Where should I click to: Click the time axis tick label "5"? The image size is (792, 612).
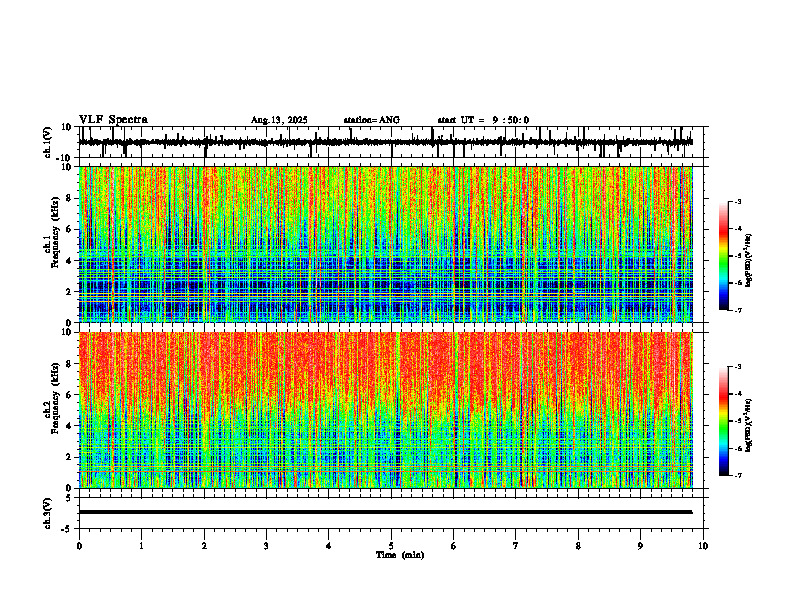(x=391, y=546)
